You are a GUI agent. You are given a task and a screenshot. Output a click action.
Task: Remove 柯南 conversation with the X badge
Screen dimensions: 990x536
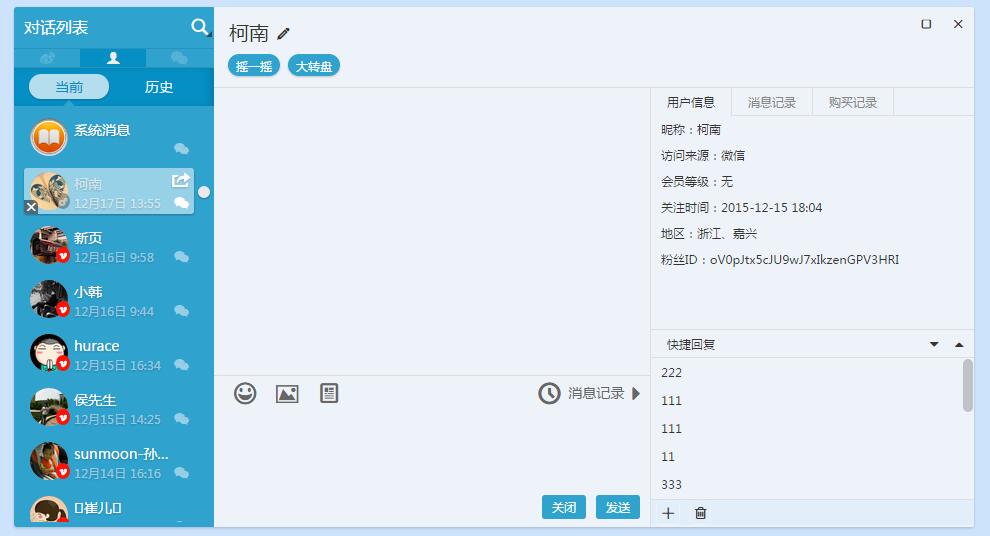tap(31, 207)
